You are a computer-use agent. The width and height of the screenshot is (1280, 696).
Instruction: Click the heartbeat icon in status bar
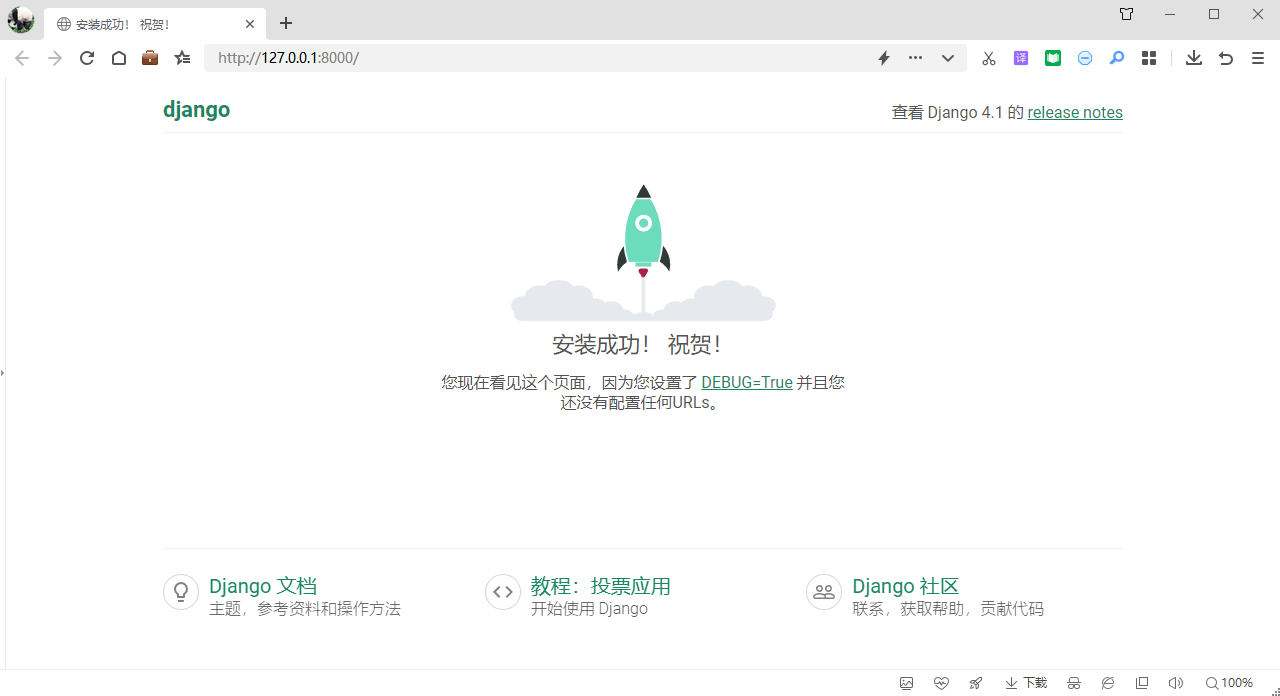click(x=941, y=683)
